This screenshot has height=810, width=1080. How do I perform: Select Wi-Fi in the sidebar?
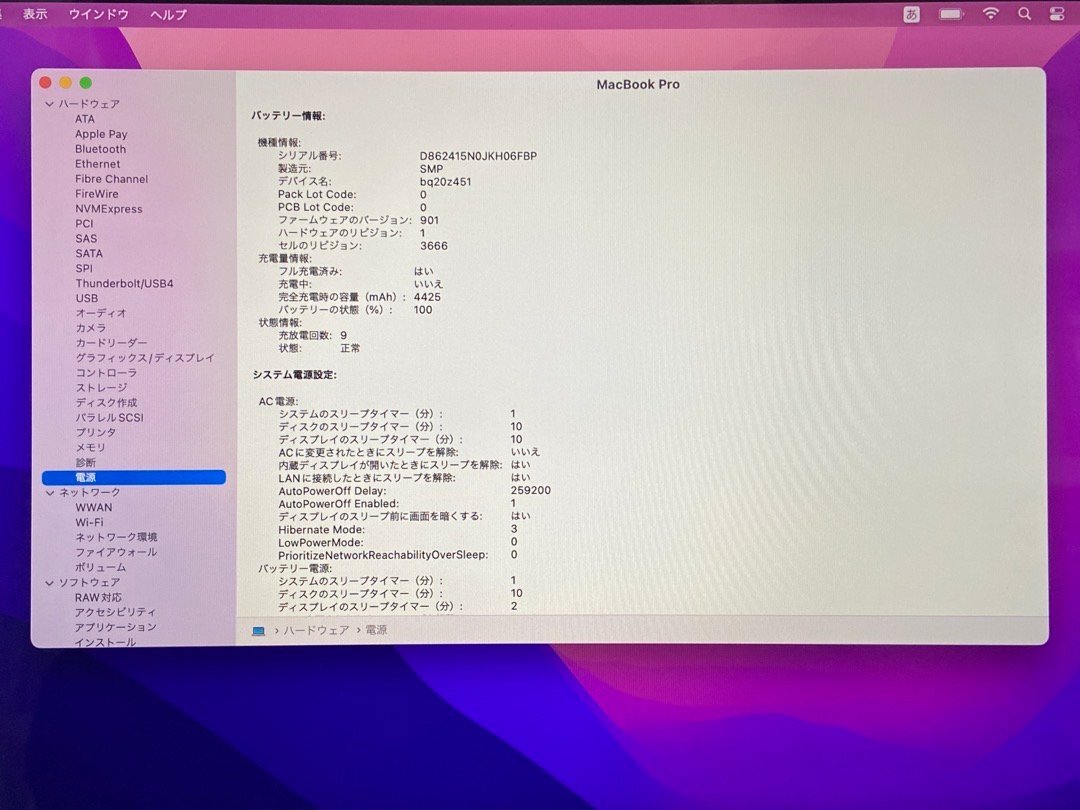pos(90,523)
